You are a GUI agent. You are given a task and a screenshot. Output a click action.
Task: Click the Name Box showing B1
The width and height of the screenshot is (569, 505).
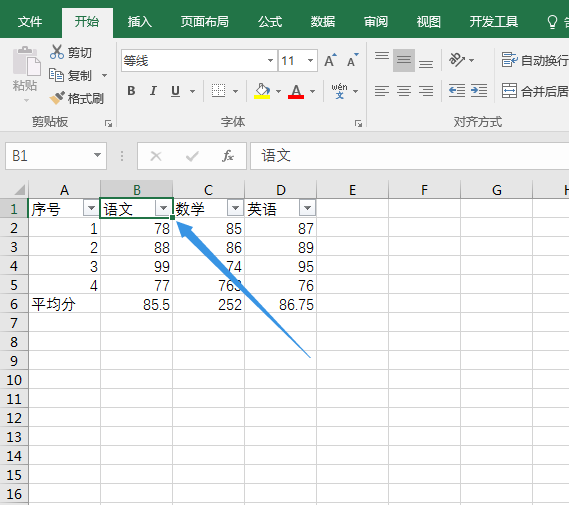[56, 156]
